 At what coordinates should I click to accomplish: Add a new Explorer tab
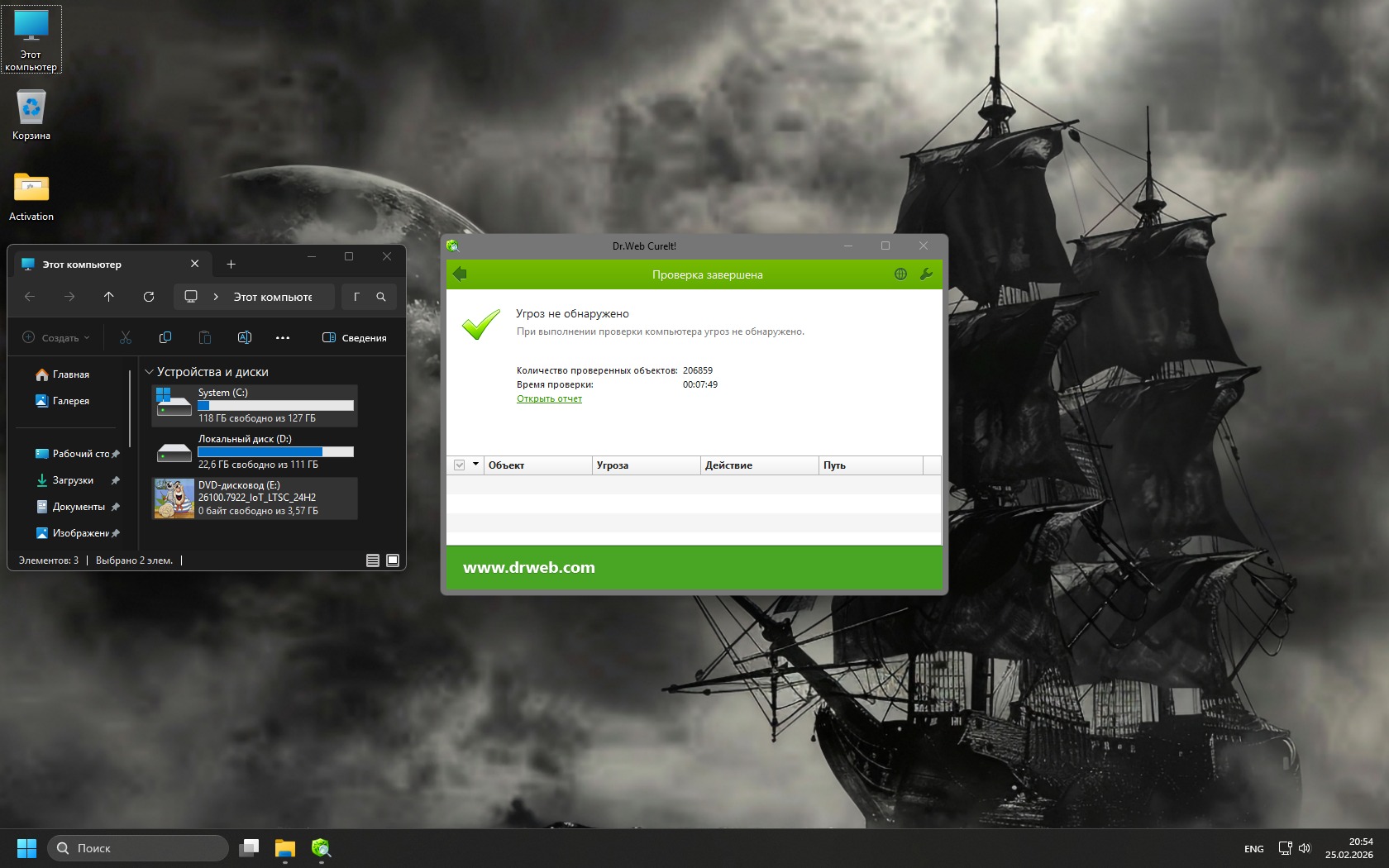[x=231, y=265]
